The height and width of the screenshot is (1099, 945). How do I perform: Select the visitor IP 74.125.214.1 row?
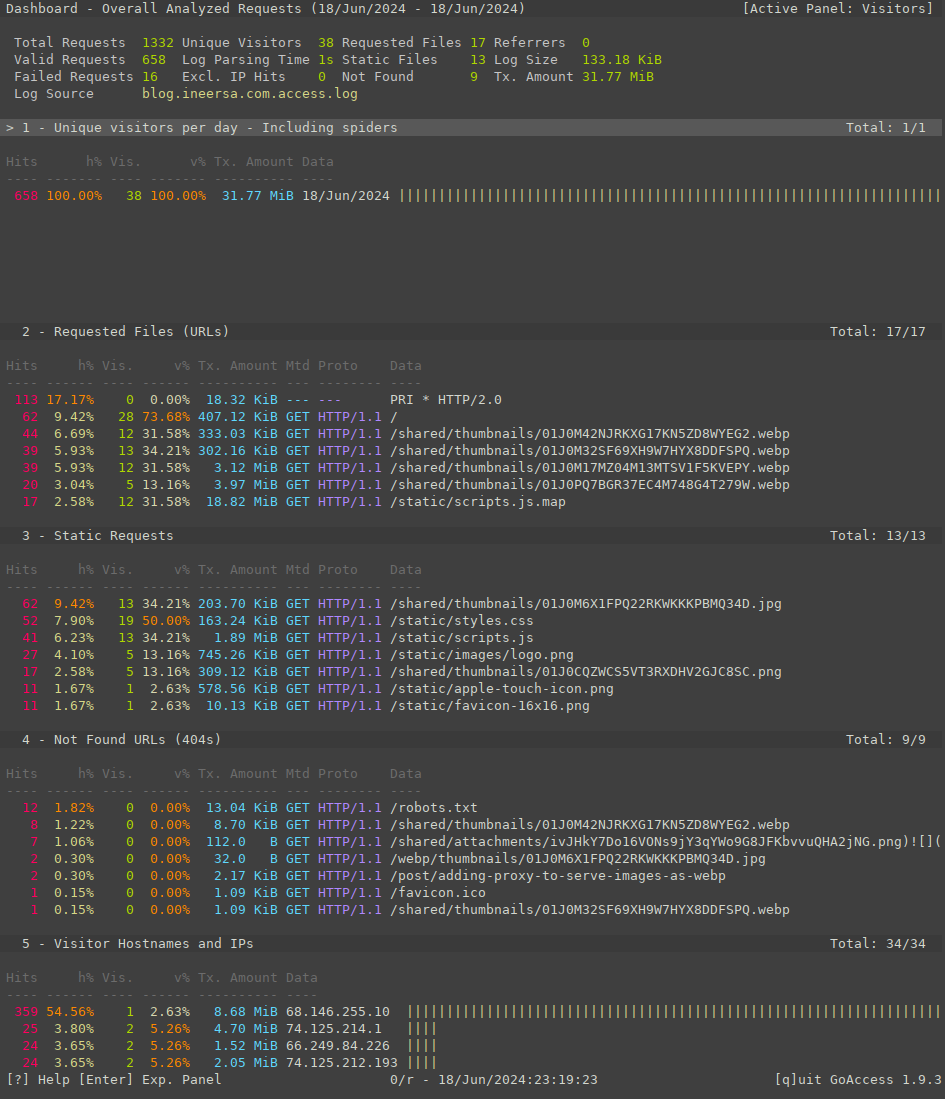[471, 1028]
